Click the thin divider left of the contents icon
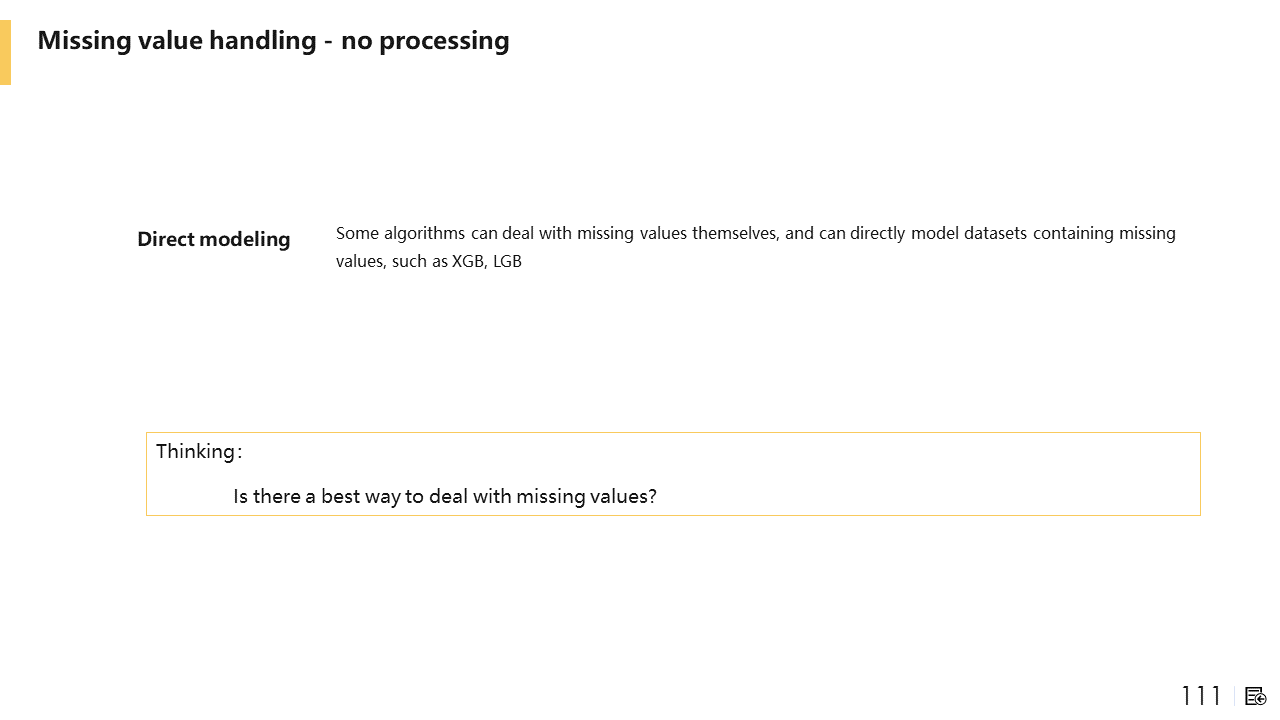1280x720 pixels. (x=1235, y=696)
